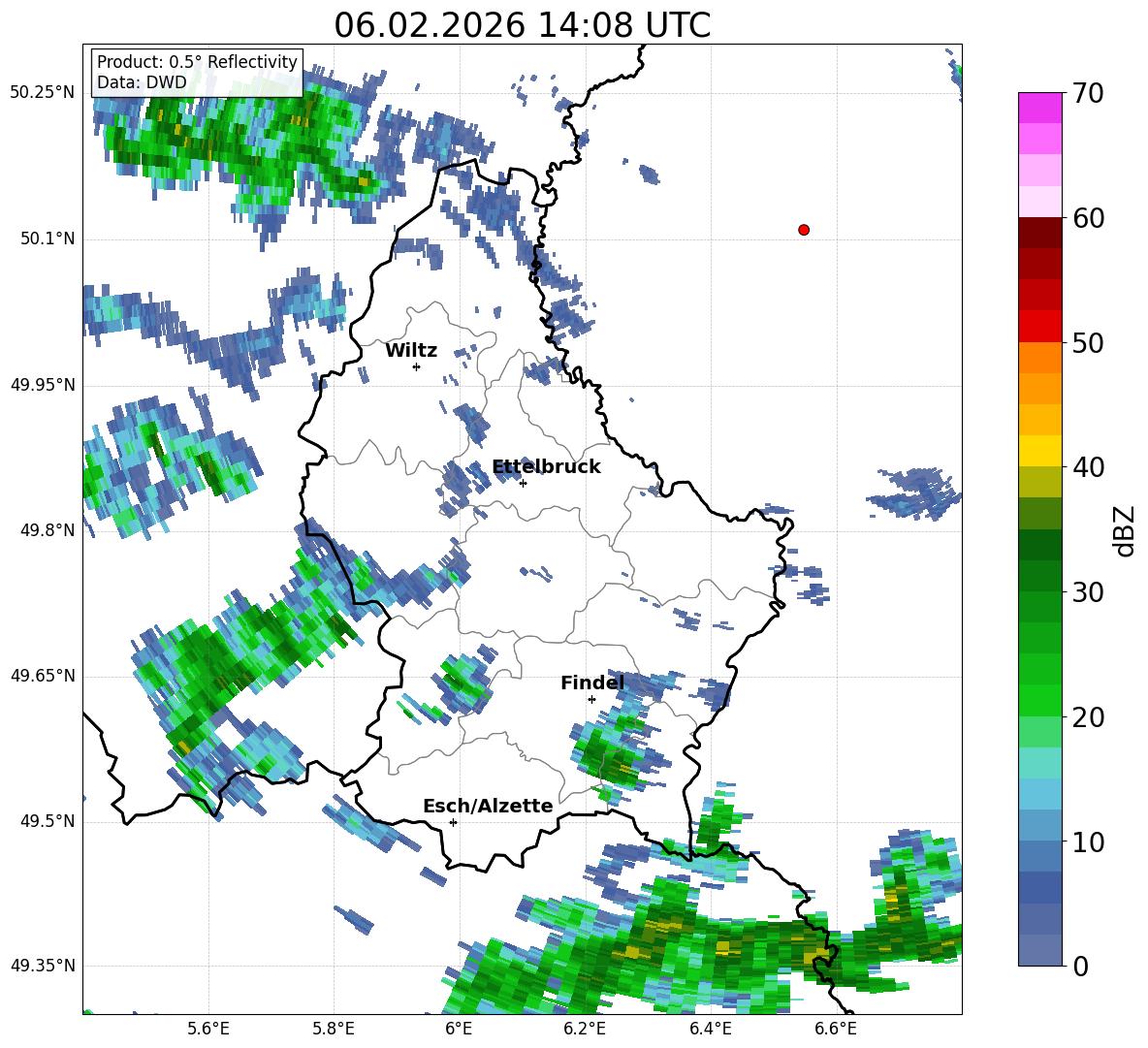Pick the magenta band at top of colorbar
The image size is (1148, 1048).
click(x=1039, y=108)
